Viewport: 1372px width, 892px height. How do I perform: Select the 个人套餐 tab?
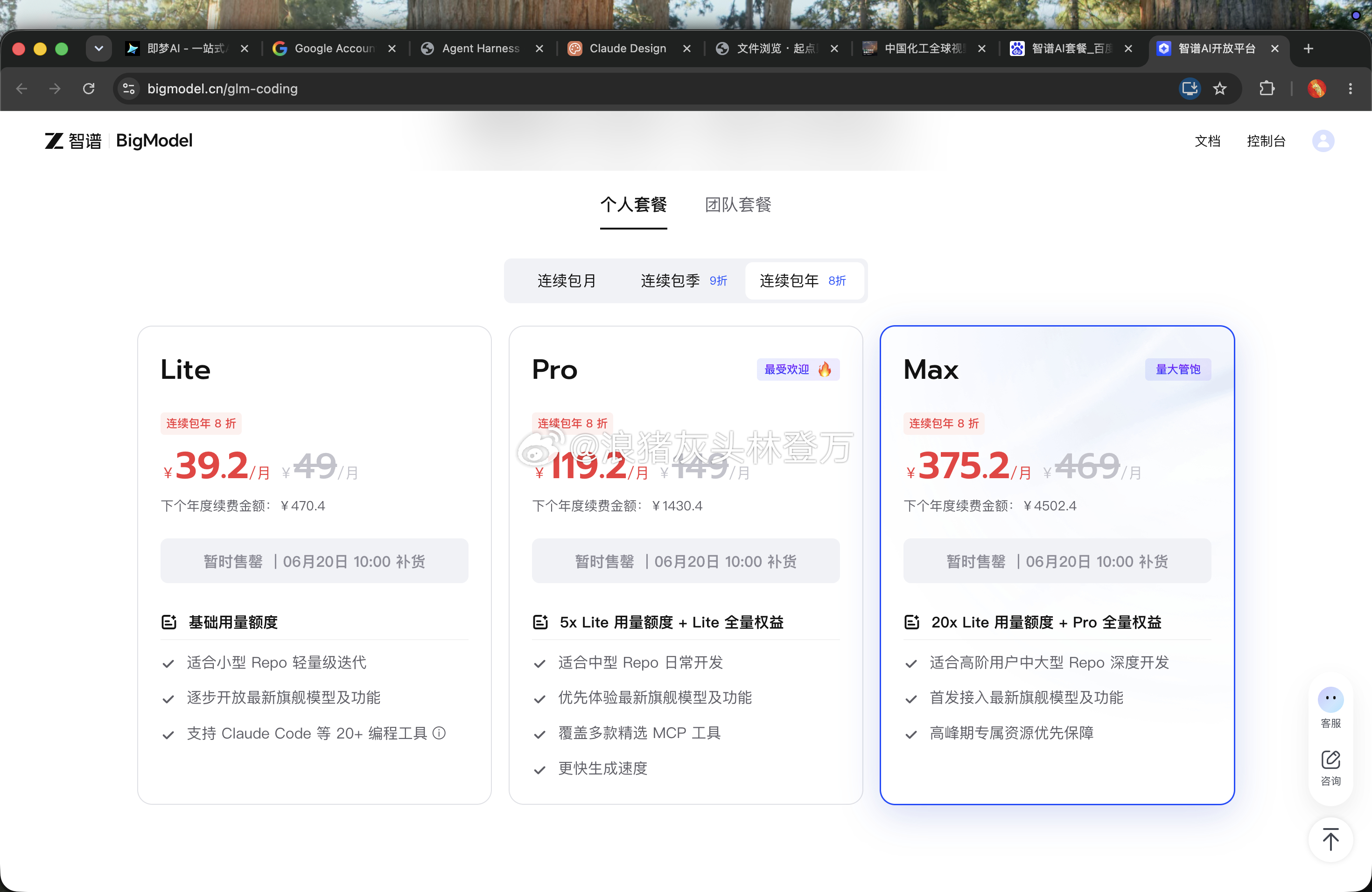pyautogui.click(x=634, y=205)
